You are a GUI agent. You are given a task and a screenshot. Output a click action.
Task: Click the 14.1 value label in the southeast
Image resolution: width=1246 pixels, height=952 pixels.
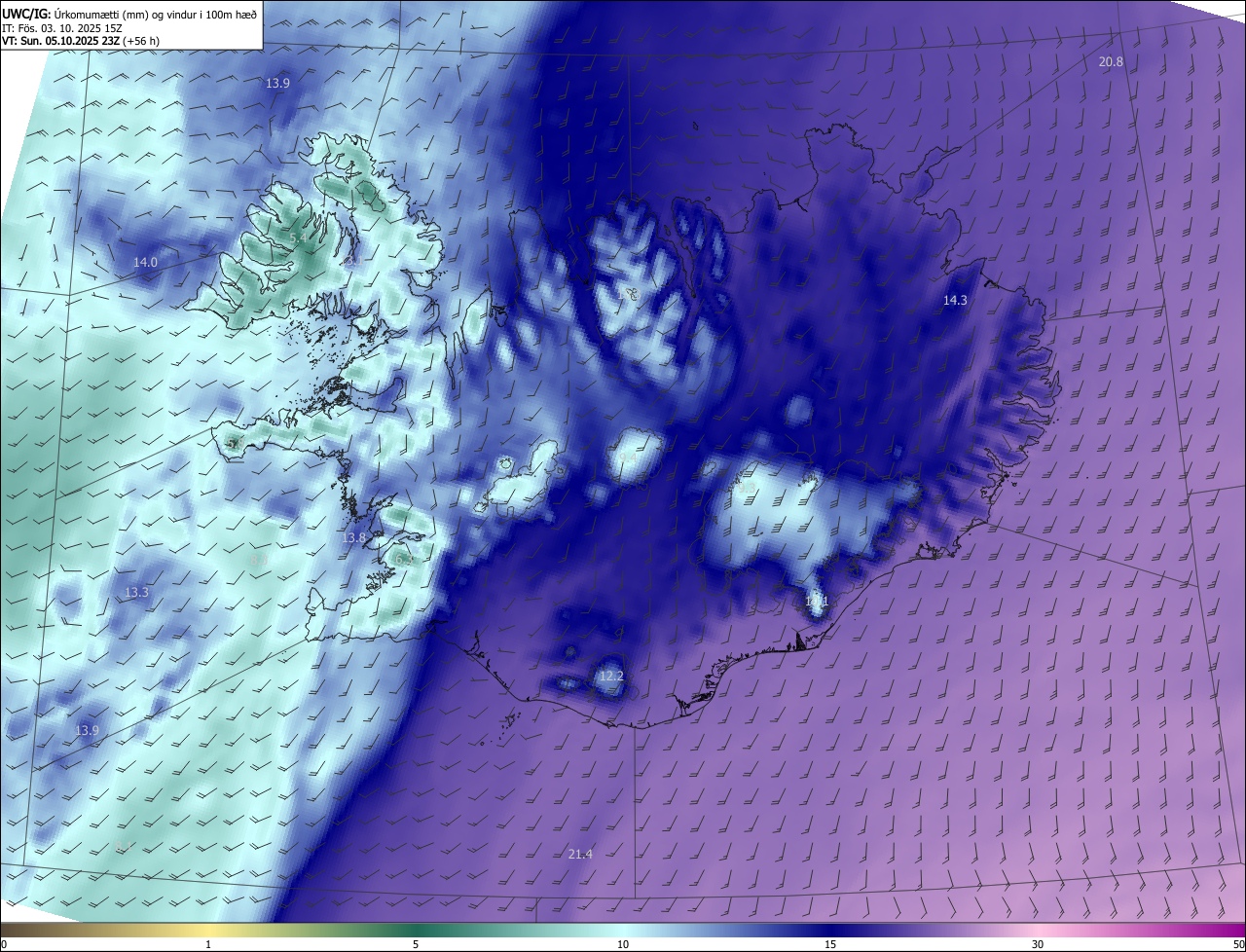[817, 603]
